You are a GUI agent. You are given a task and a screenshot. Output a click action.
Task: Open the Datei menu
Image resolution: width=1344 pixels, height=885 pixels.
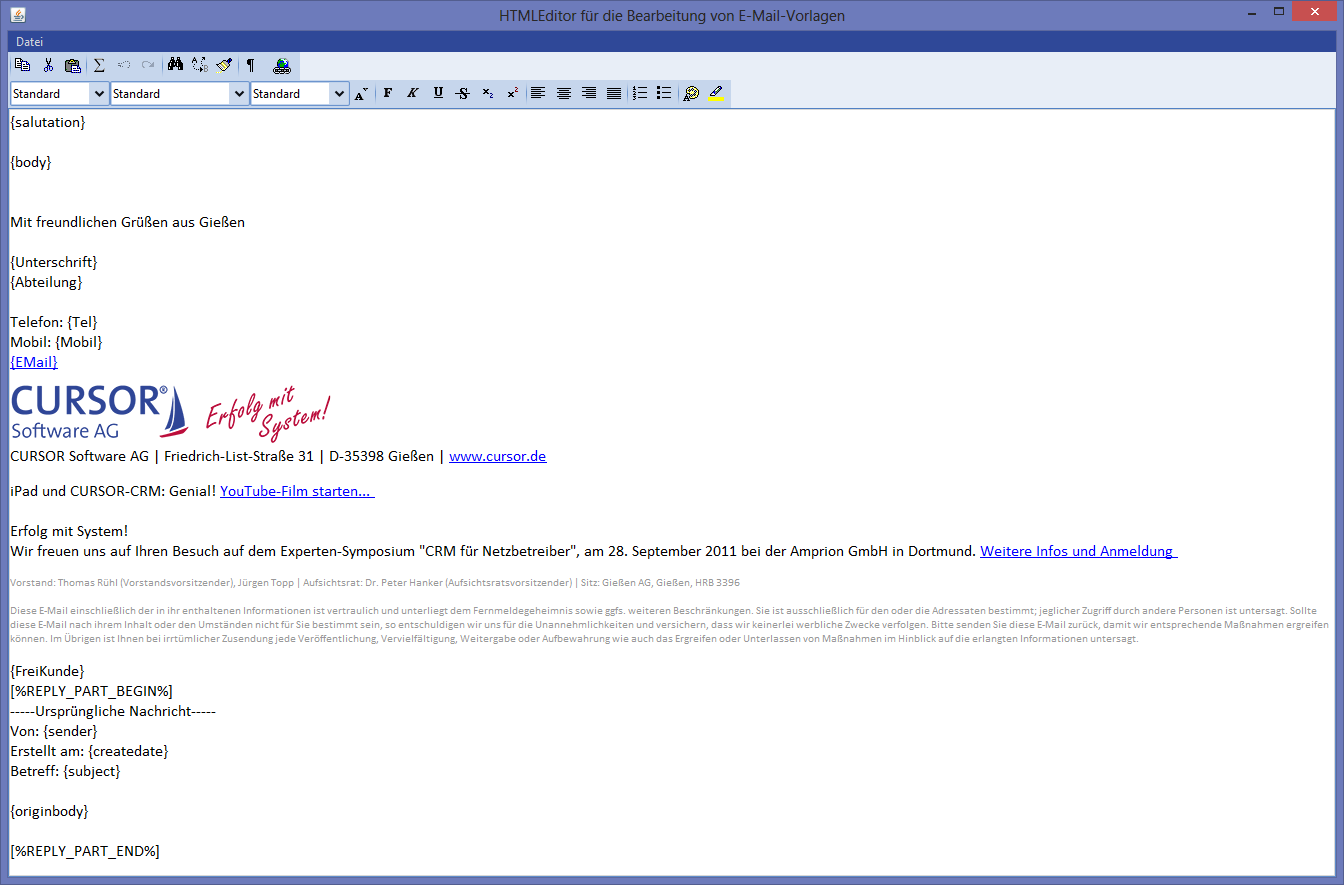[x=30, y=42]
